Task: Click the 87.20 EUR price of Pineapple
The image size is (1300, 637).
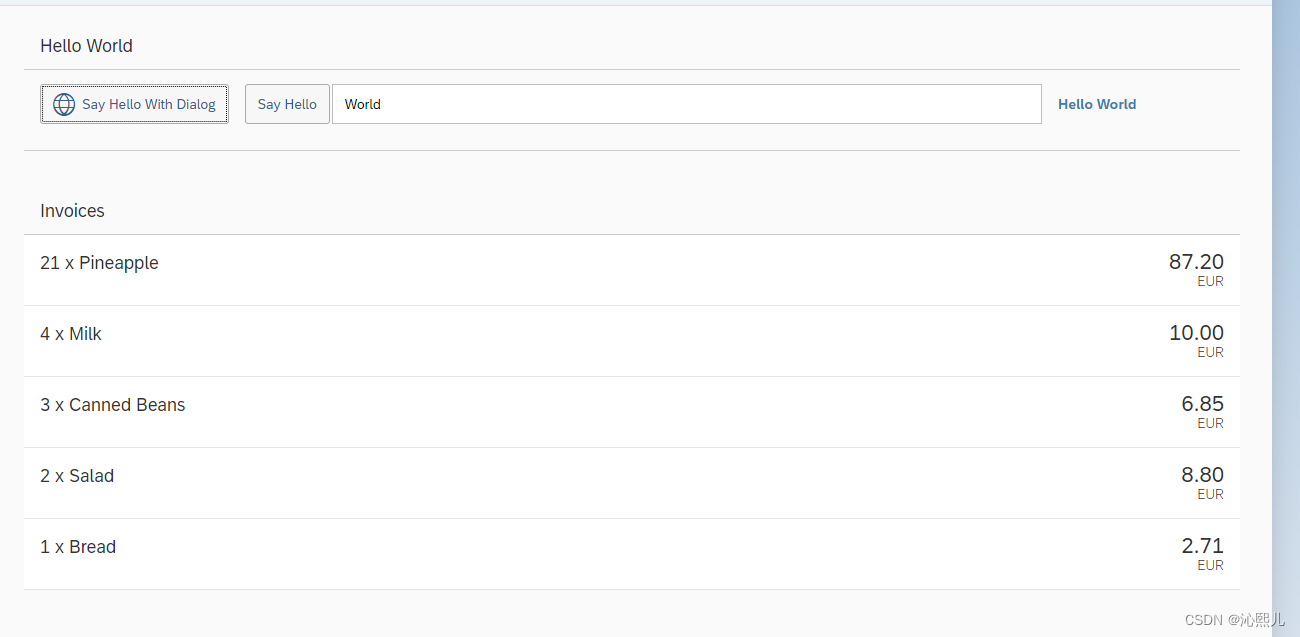Action: pyautogui.click(x=1196, y=261)
